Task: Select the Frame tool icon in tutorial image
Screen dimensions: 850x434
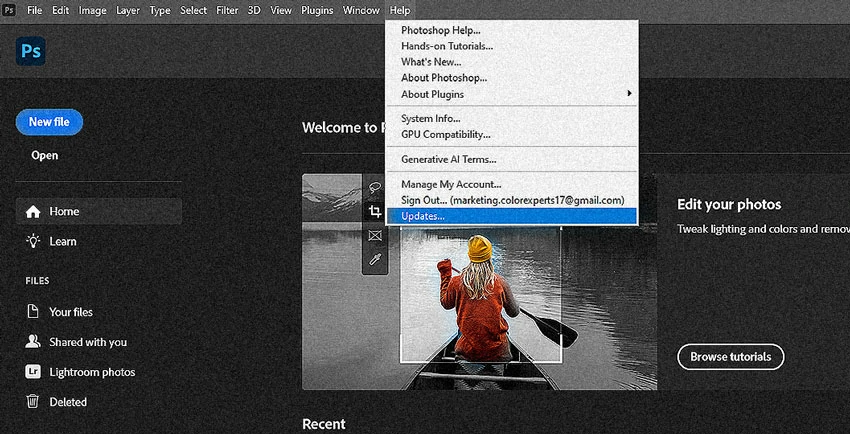Action: coord(375,236)
